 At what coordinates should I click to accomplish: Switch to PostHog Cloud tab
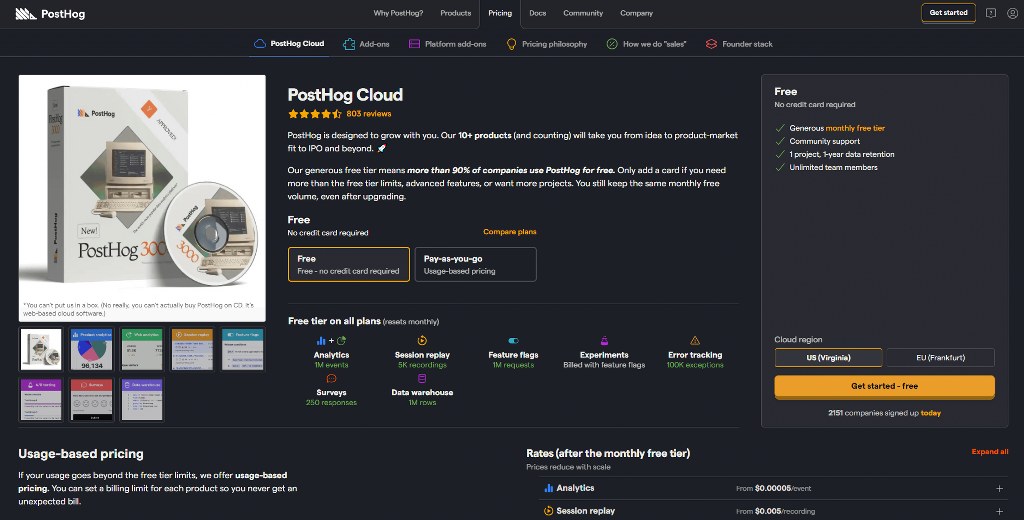tap(289, 44)
